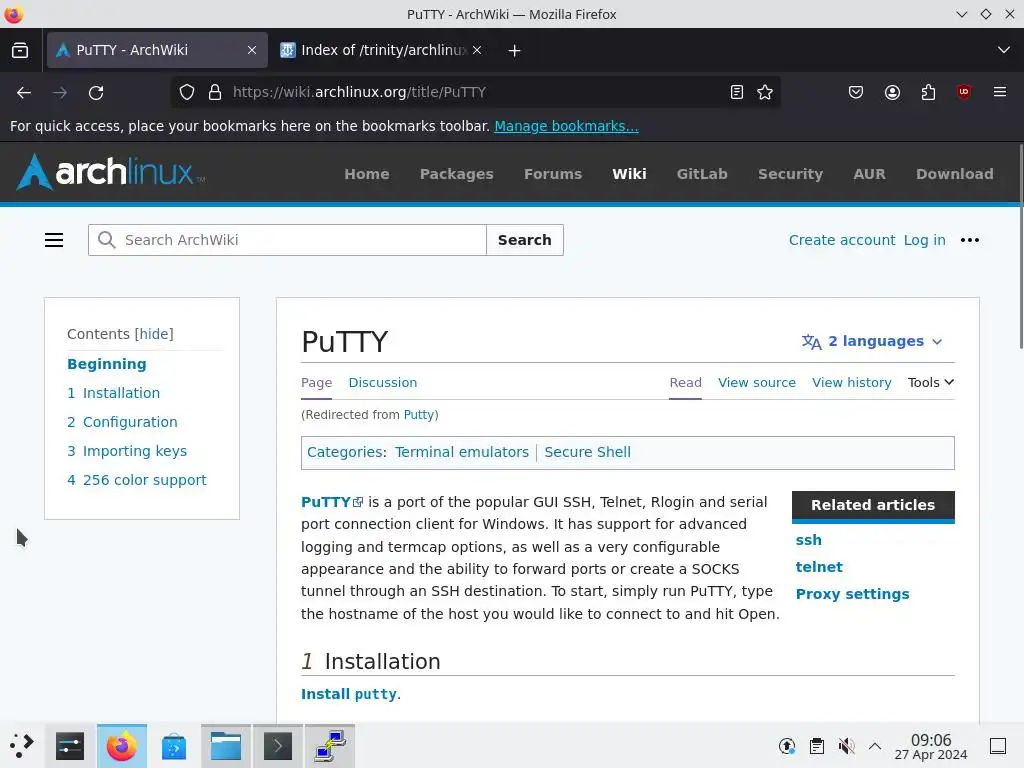Open Konsole terminal in taskbar
The image size is (1024, 768).
point(278,746)
